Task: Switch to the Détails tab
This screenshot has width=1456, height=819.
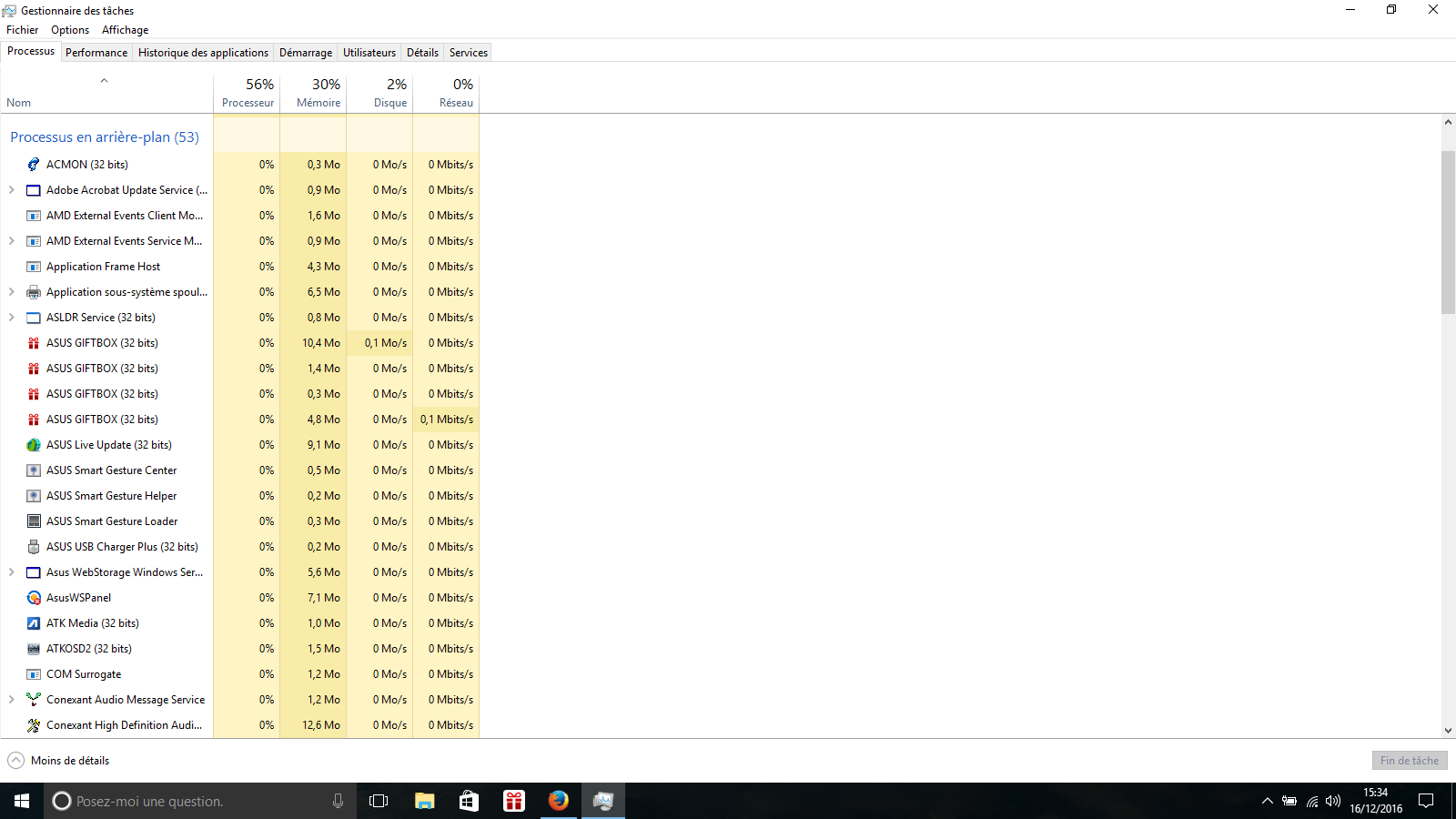Action: [422, 53]
